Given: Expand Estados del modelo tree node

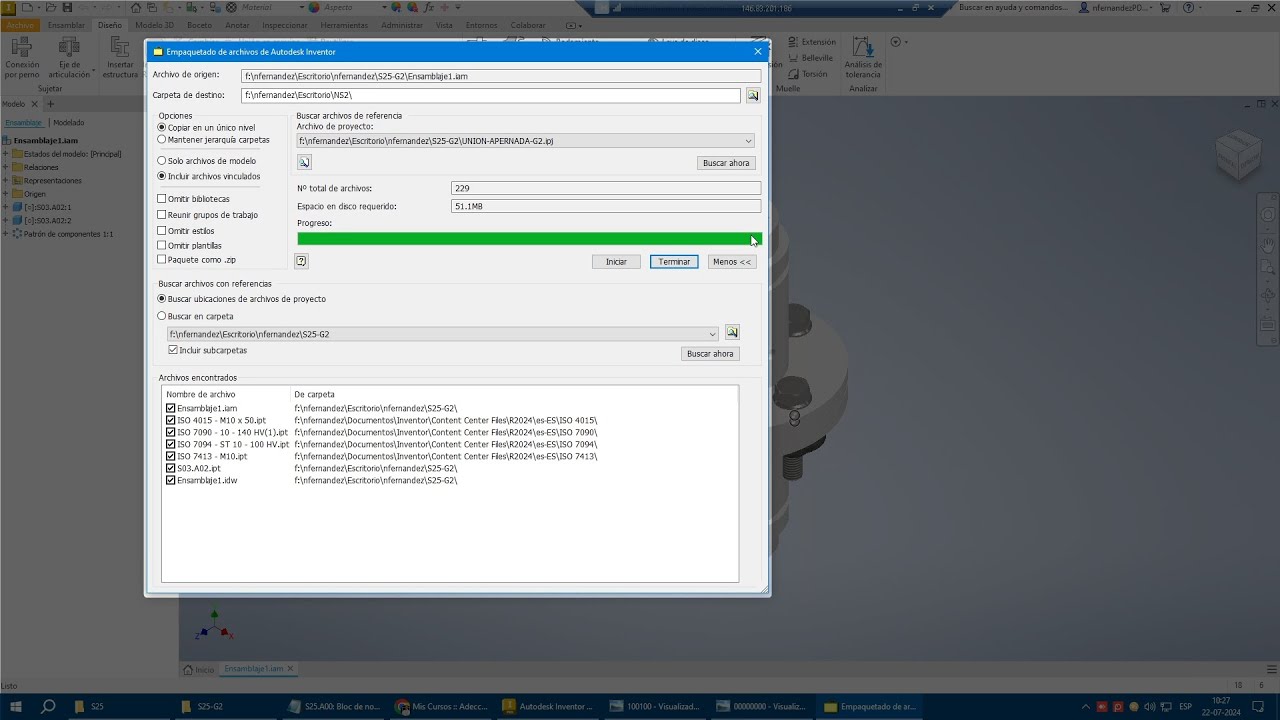Looking at the screenshot, I should coord(6,154).
